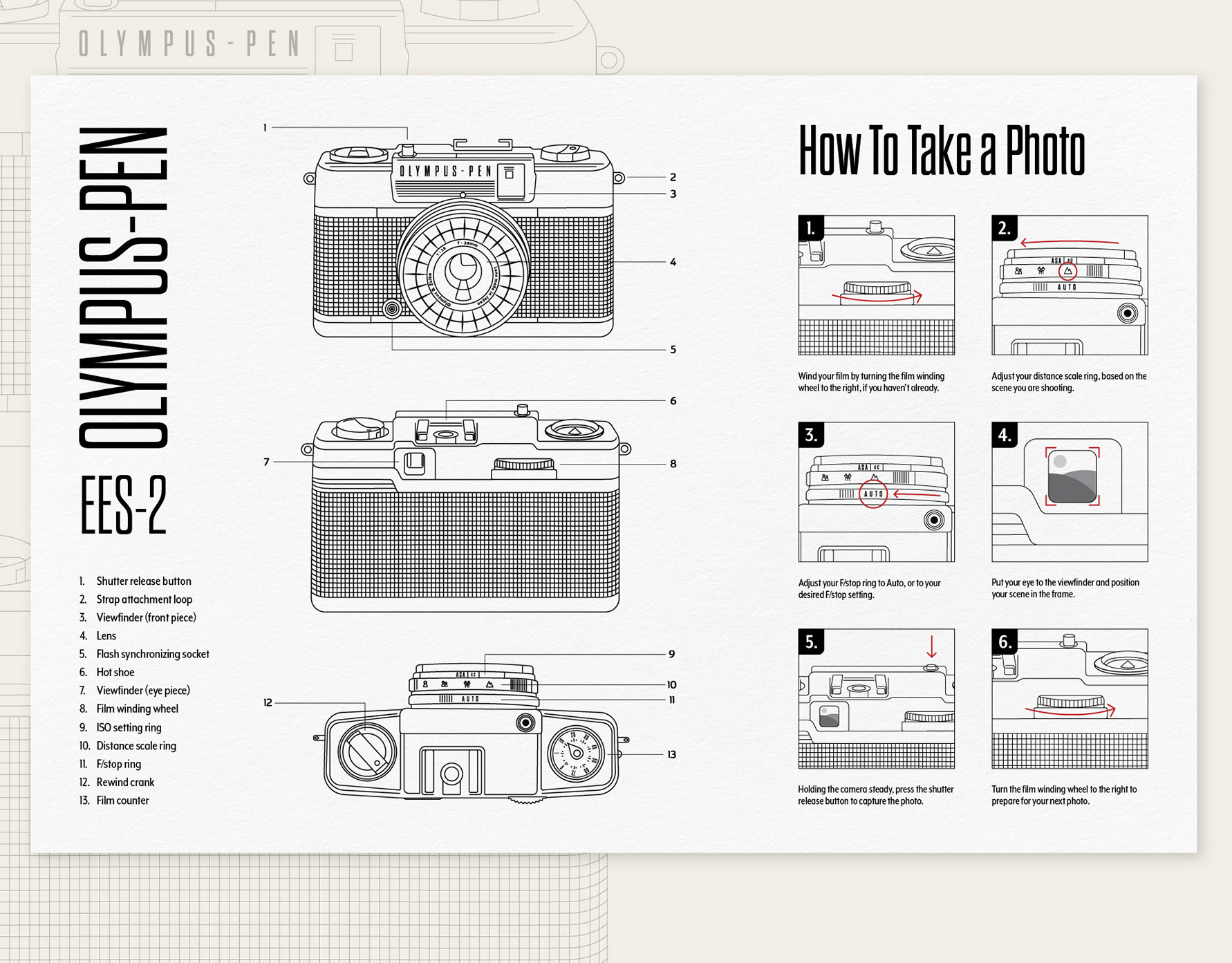Select the "F/stop ring" legend entry
Viewport: 1232px width, 963px height.
[118, 764]
